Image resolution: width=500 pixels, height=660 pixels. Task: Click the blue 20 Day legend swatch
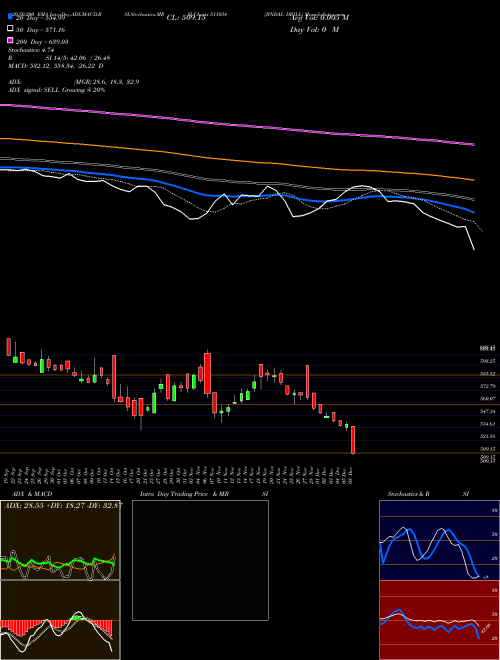(10, 17)
